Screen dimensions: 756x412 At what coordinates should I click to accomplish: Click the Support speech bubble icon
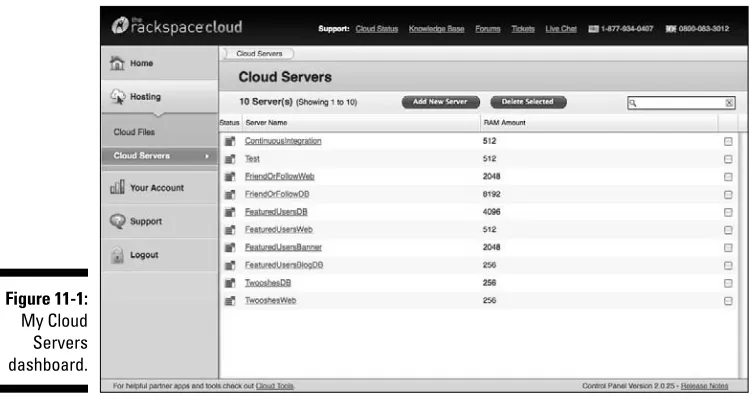click(117, 221)
